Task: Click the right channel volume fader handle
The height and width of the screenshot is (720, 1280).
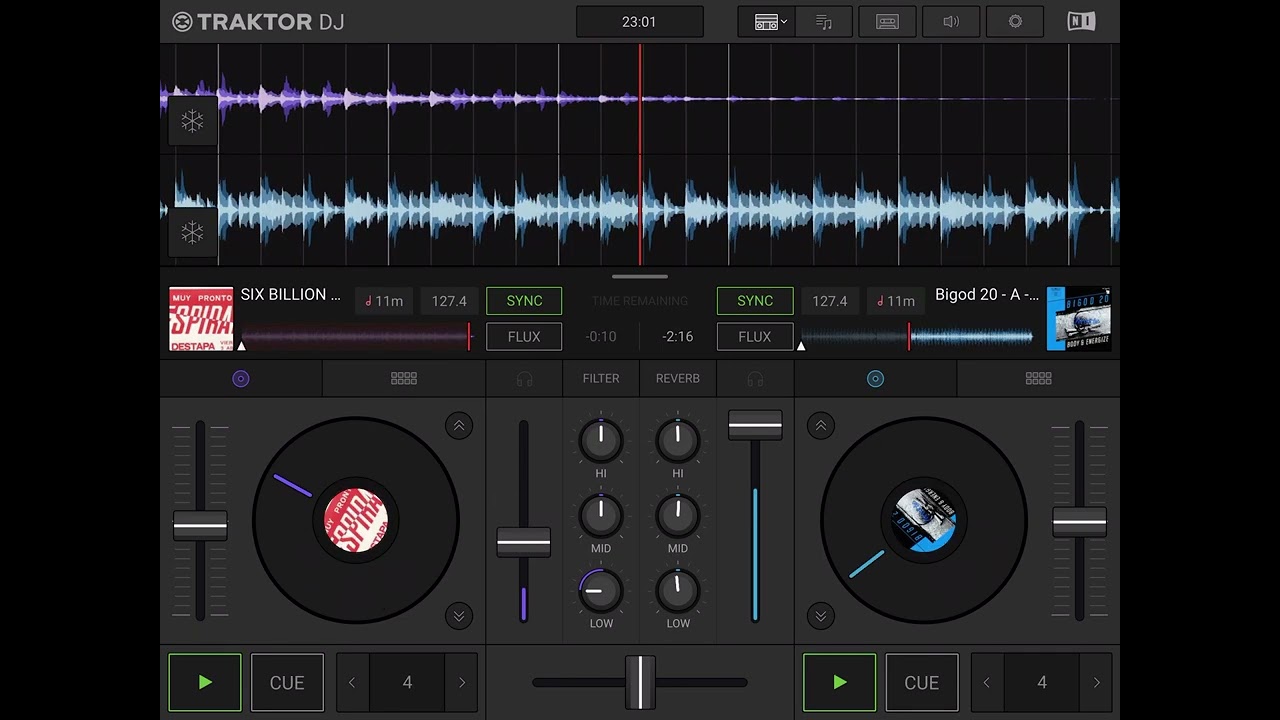Action: [755, 425]
